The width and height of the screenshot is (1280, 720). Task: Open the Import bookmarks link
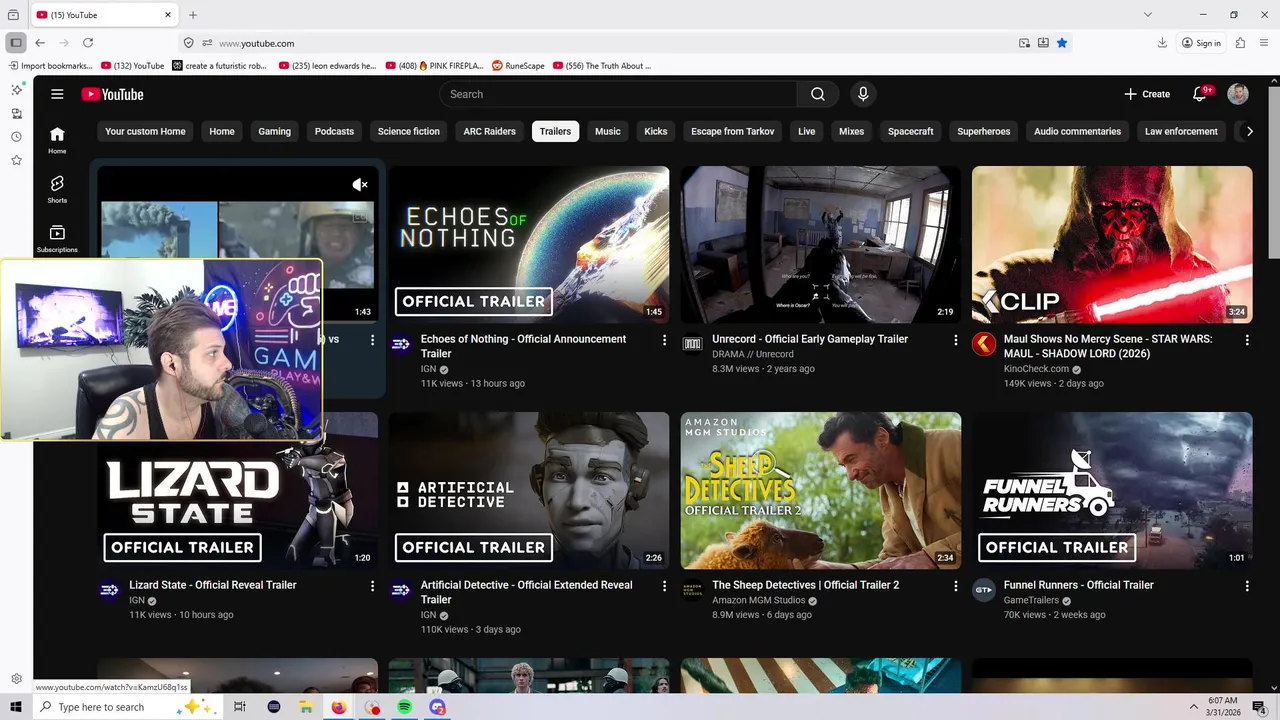[x=50, y=66]
